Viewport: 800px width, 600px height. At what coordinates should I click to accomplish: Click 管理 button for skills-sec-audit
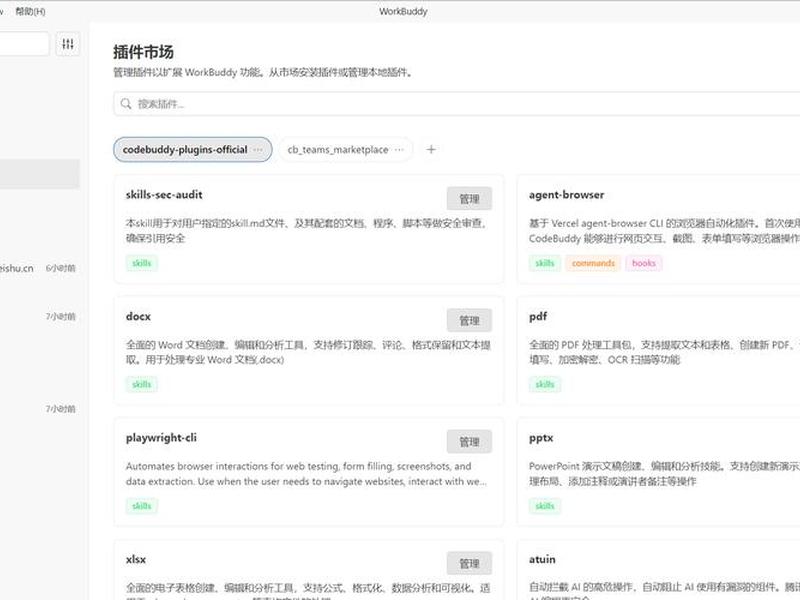click(x=469, y=198)
